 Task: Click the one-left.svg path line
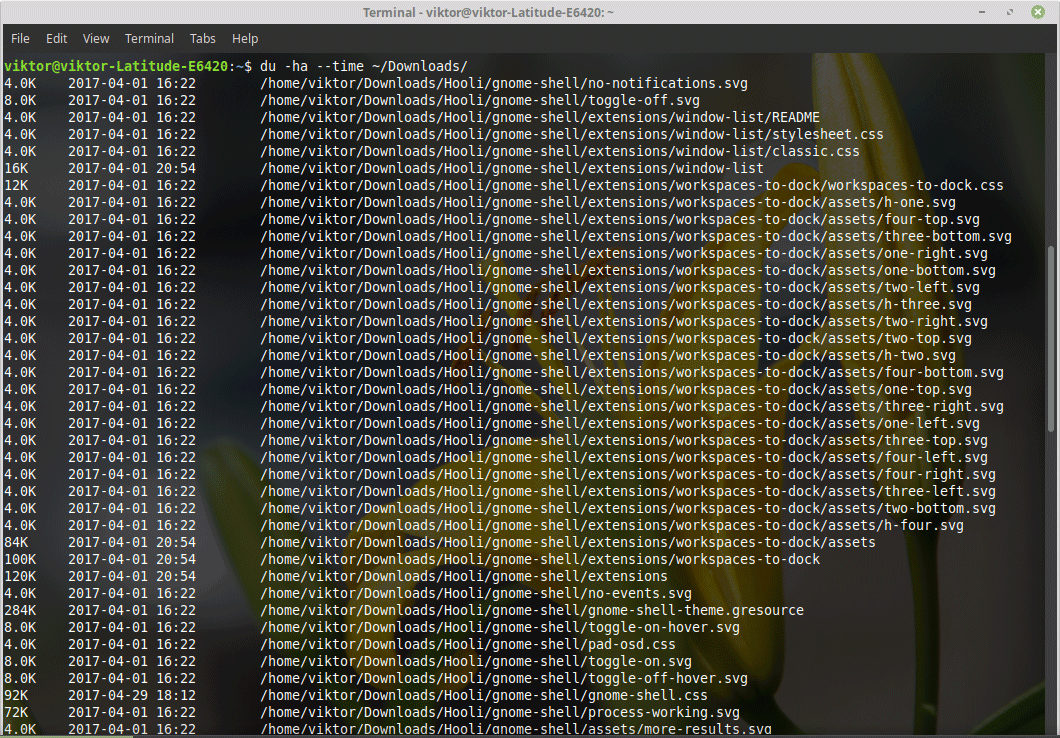620,423
